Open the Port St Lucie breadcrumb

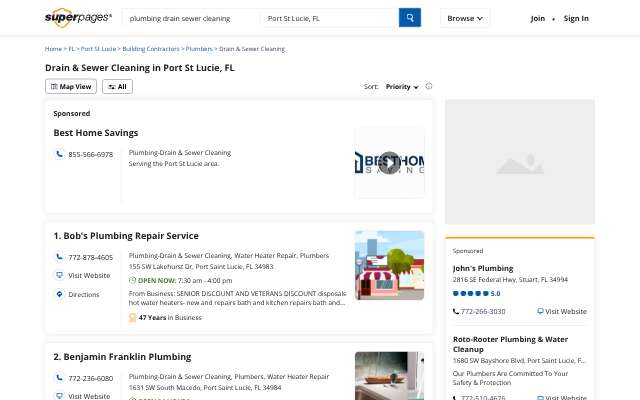(98, 49)
